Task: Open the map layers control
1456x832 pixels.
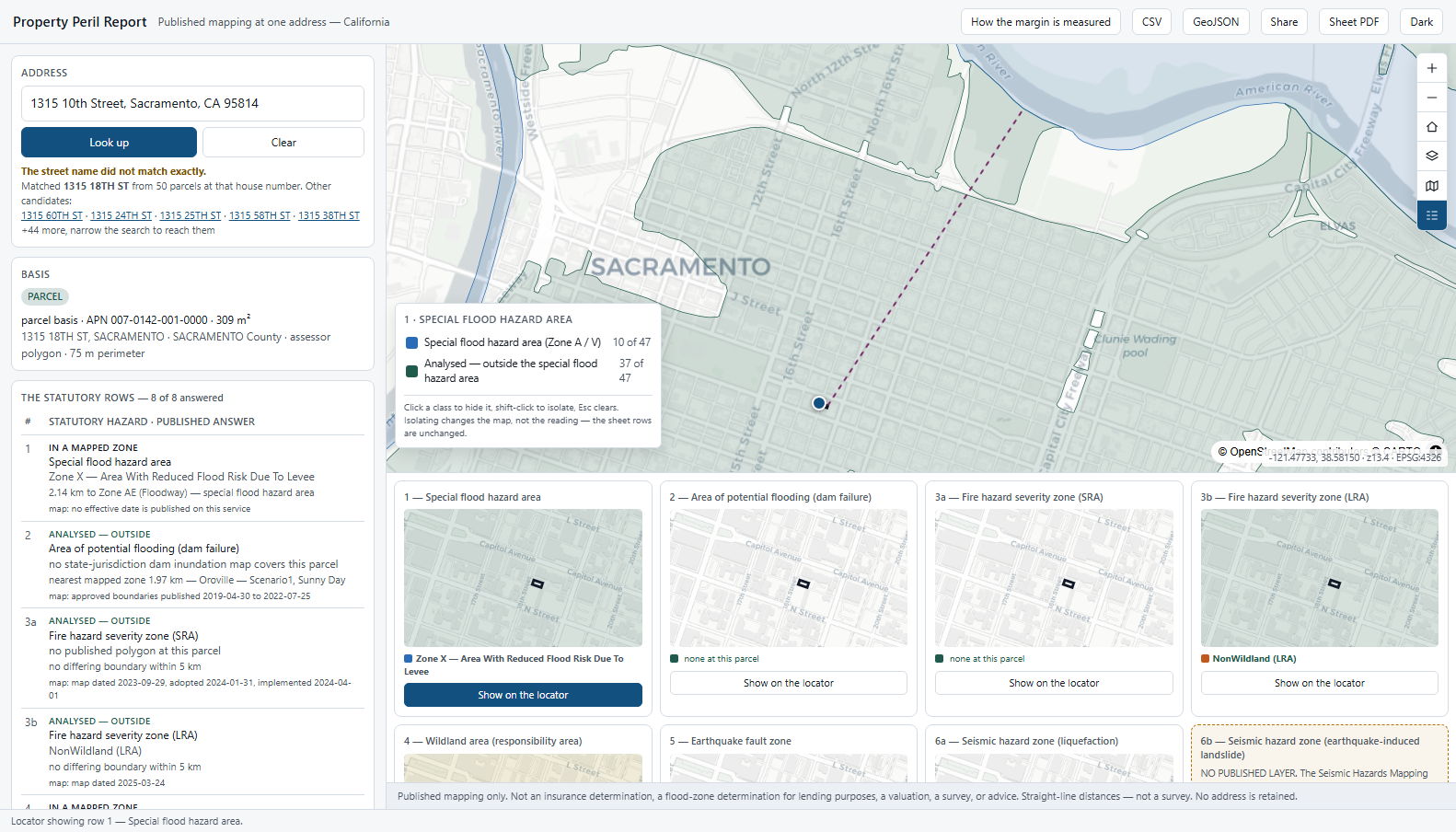Action: [x=1431, y=156]
